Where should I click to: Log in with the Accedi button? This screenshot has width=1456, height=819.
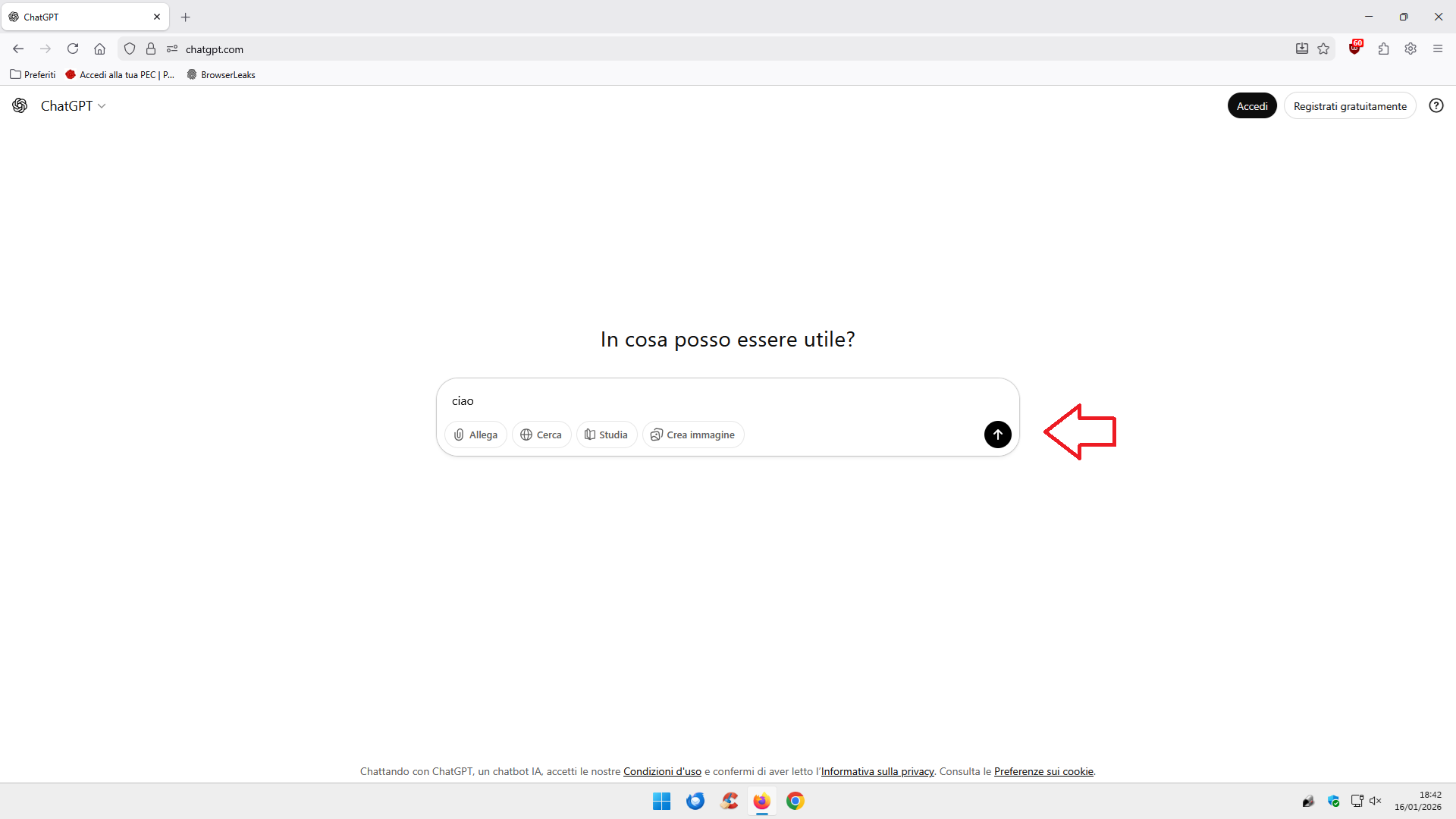pyautogui.click(x=1252, y=106)
